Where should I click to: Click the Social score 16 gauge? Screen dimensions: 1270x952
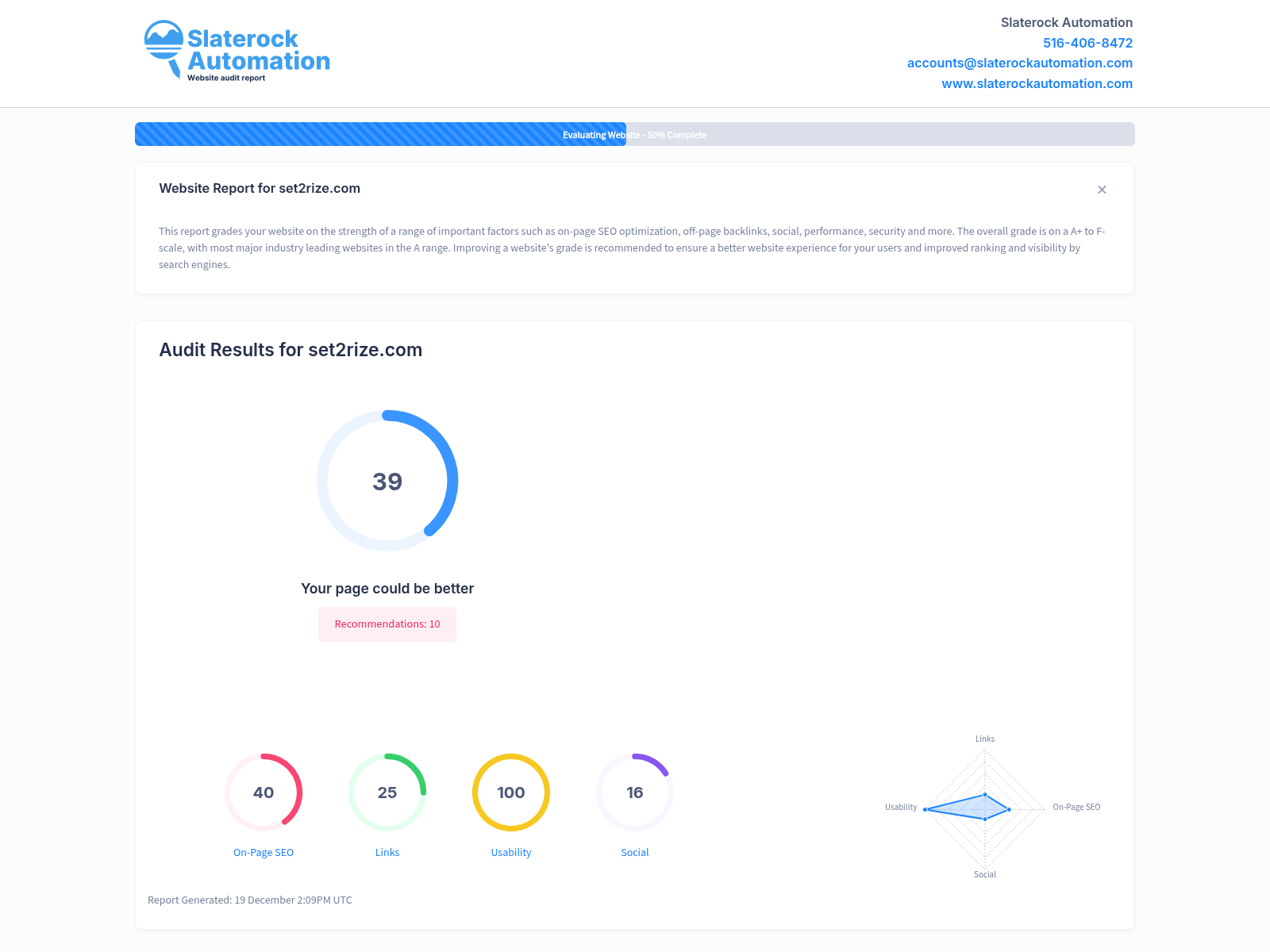[x=635, y=793]
